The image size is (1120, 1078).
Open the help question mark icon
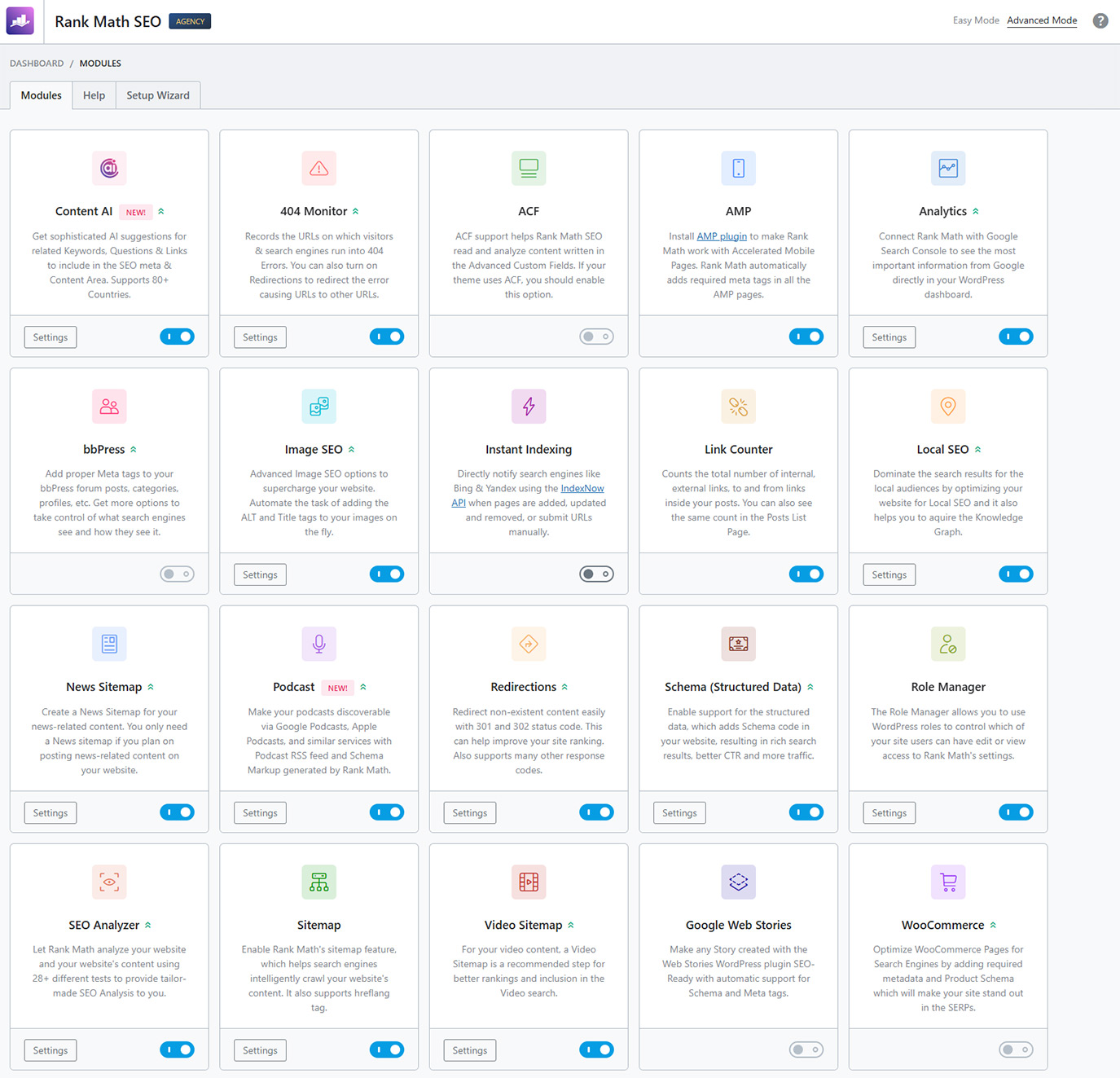pyautogui.click(x=1100, y=21)
